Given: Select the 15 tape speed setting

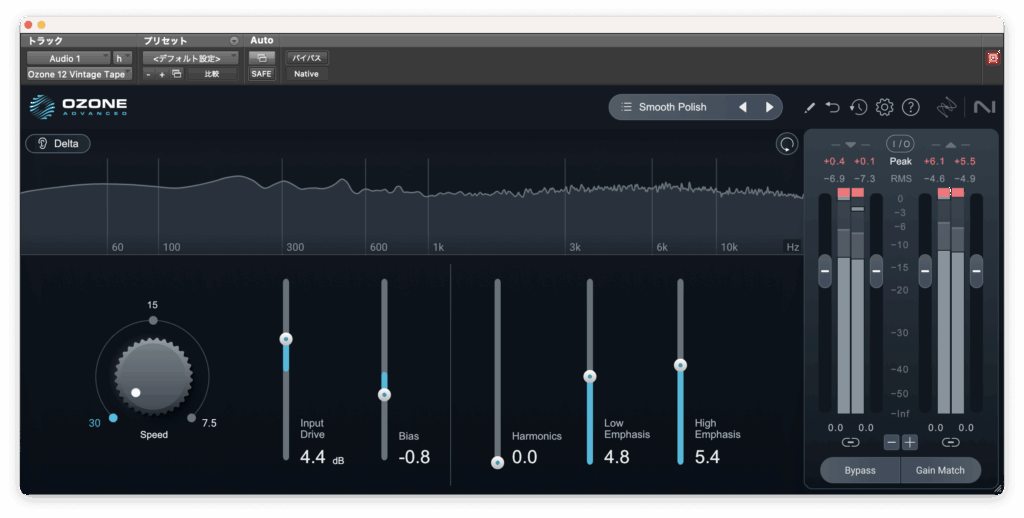Looking at the screenshot, I should coord(152,320).
